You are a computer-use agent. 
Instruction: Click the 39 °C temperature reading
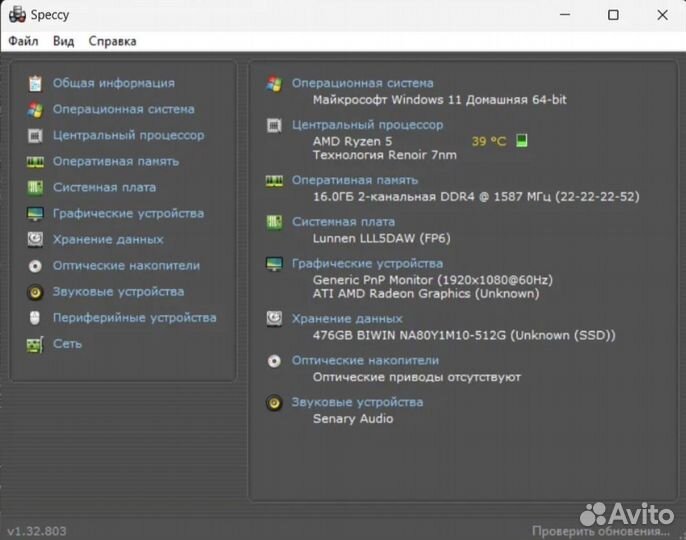[489, 141]
